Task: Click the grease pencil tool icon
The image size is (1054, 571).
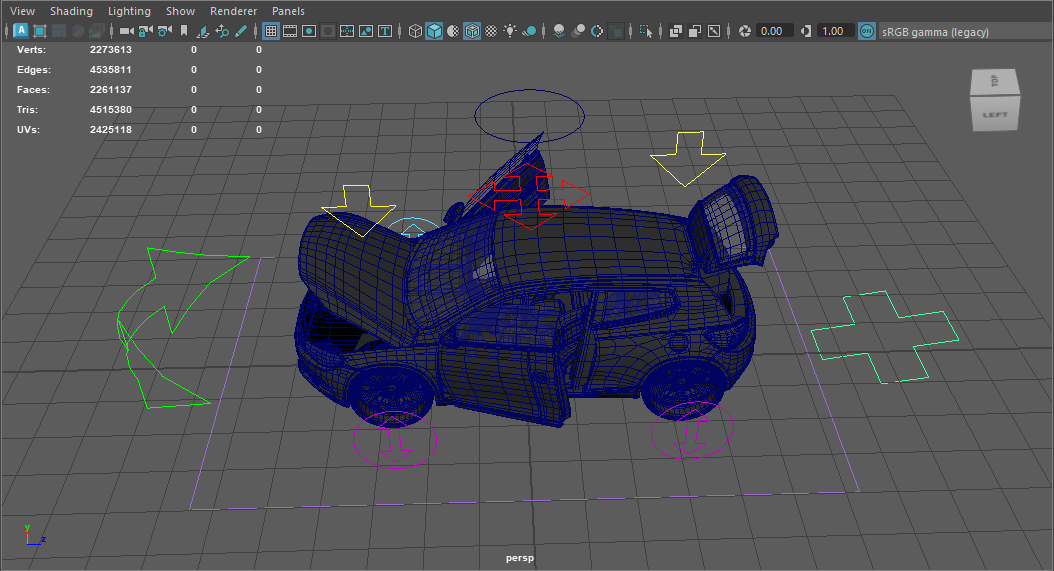Action: [241, 31]
